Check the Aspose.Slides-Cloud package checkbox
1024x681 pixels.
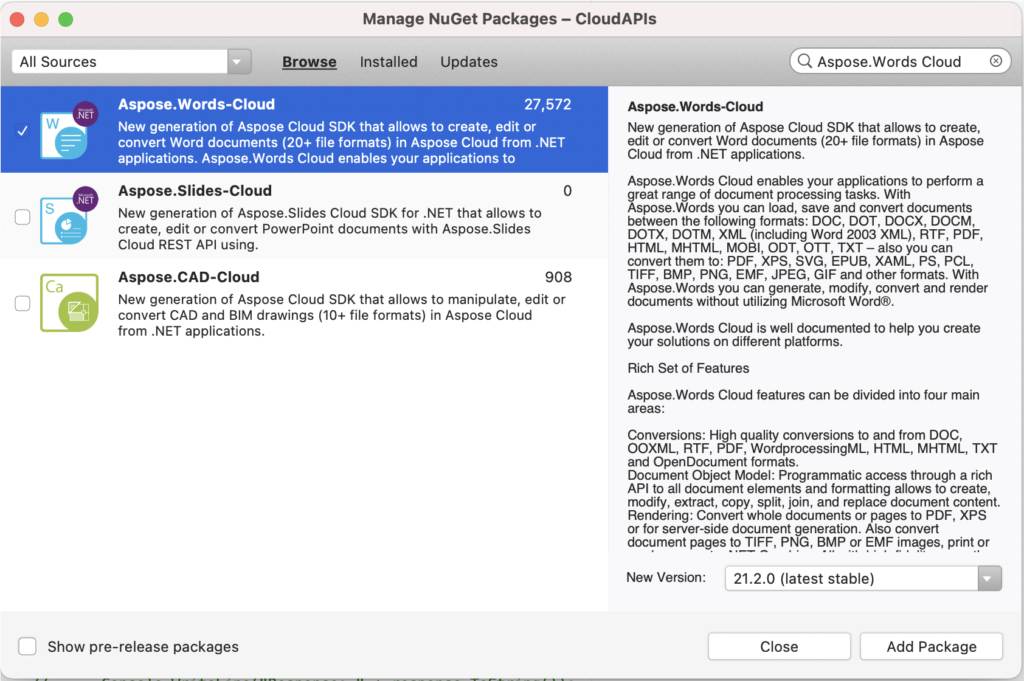point(22,217)
